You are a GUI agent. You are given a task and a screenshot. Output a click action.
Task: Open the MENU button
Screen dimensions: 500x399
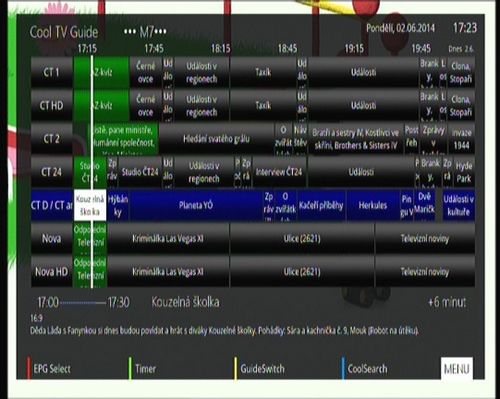[457, 369]
